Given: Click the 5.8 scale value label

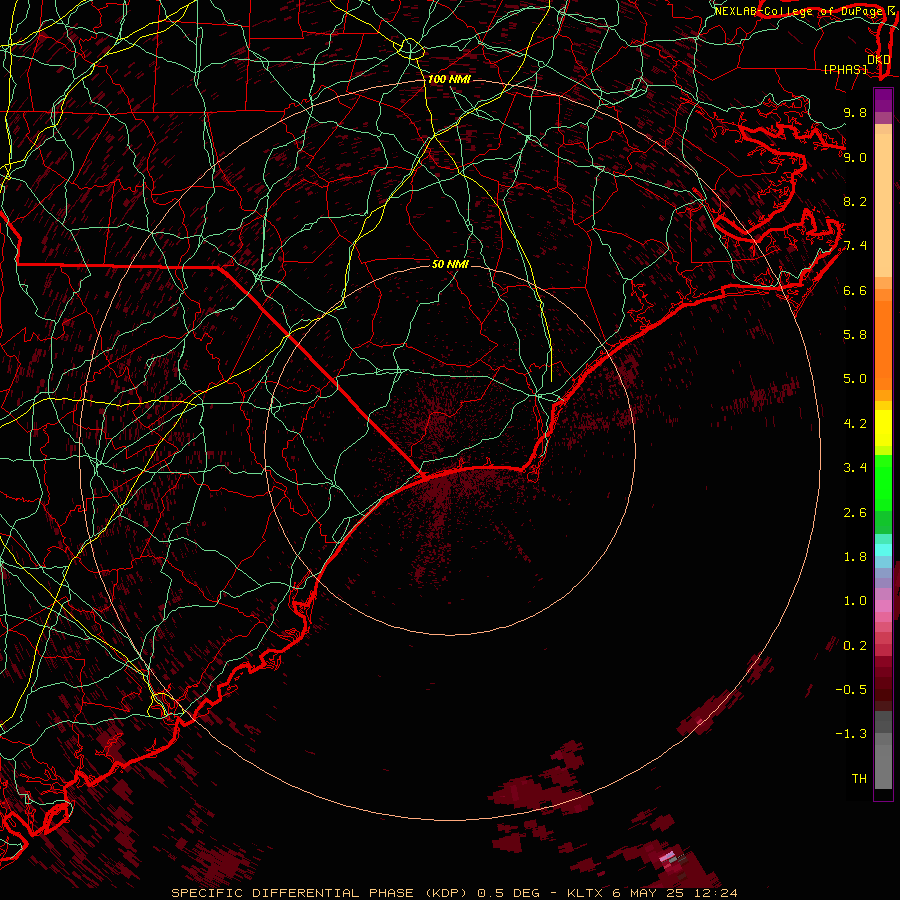Looking at the screenshot, I should click(855, 335).
